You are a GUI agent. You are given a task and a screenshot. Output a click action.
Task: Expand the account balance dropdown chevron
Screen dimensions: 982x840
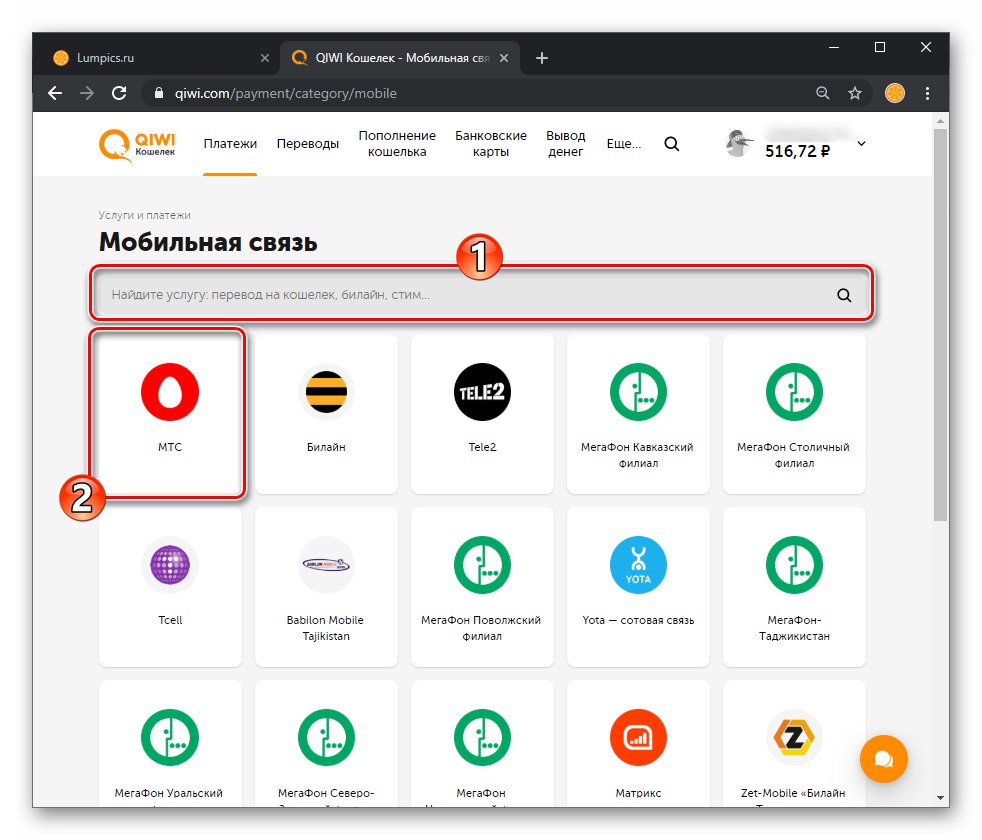[x=862, y=143]
